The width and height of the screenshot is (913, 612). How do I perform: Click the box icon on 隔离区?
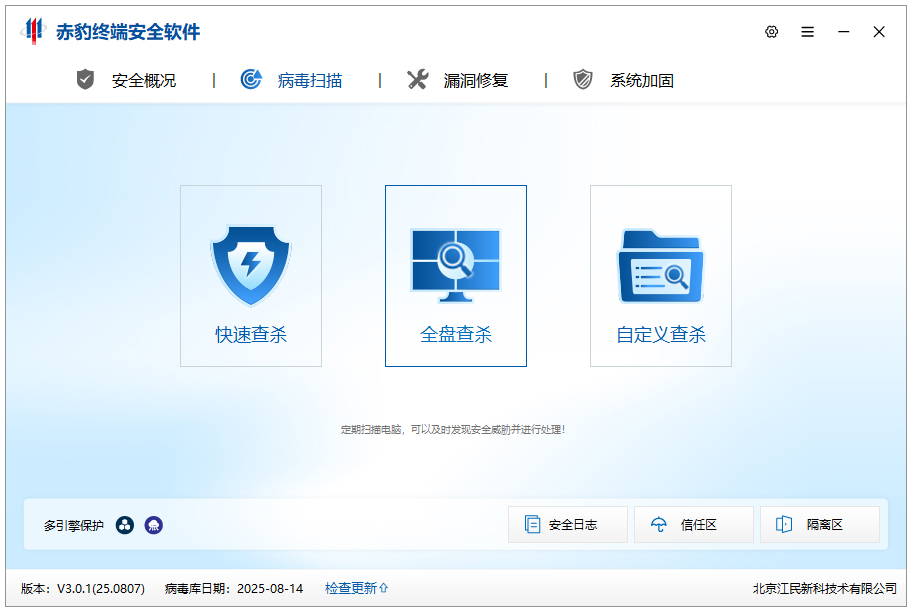[784, 525]
